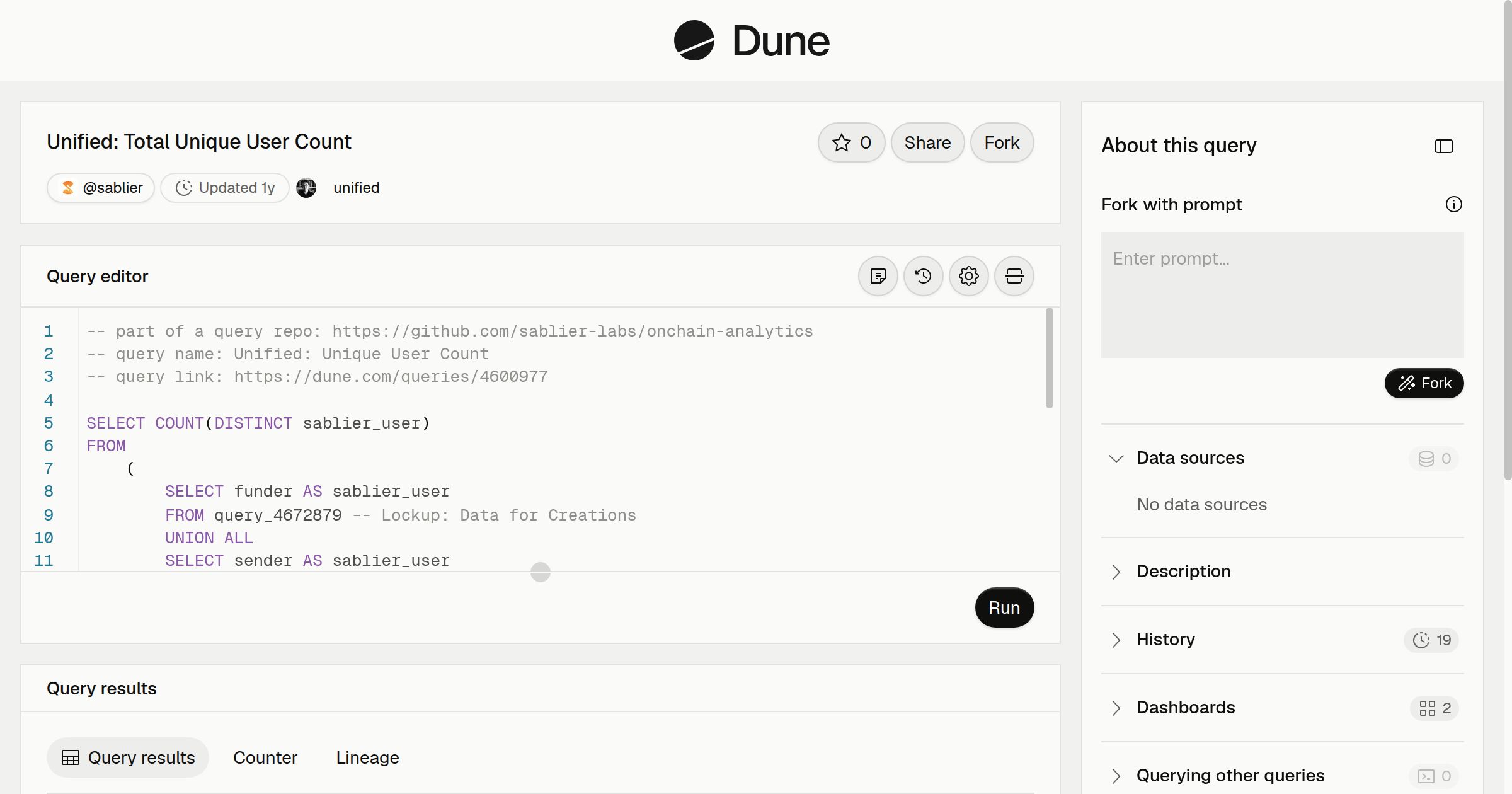
Task: Click the Share button
Action: coord(927,142)
